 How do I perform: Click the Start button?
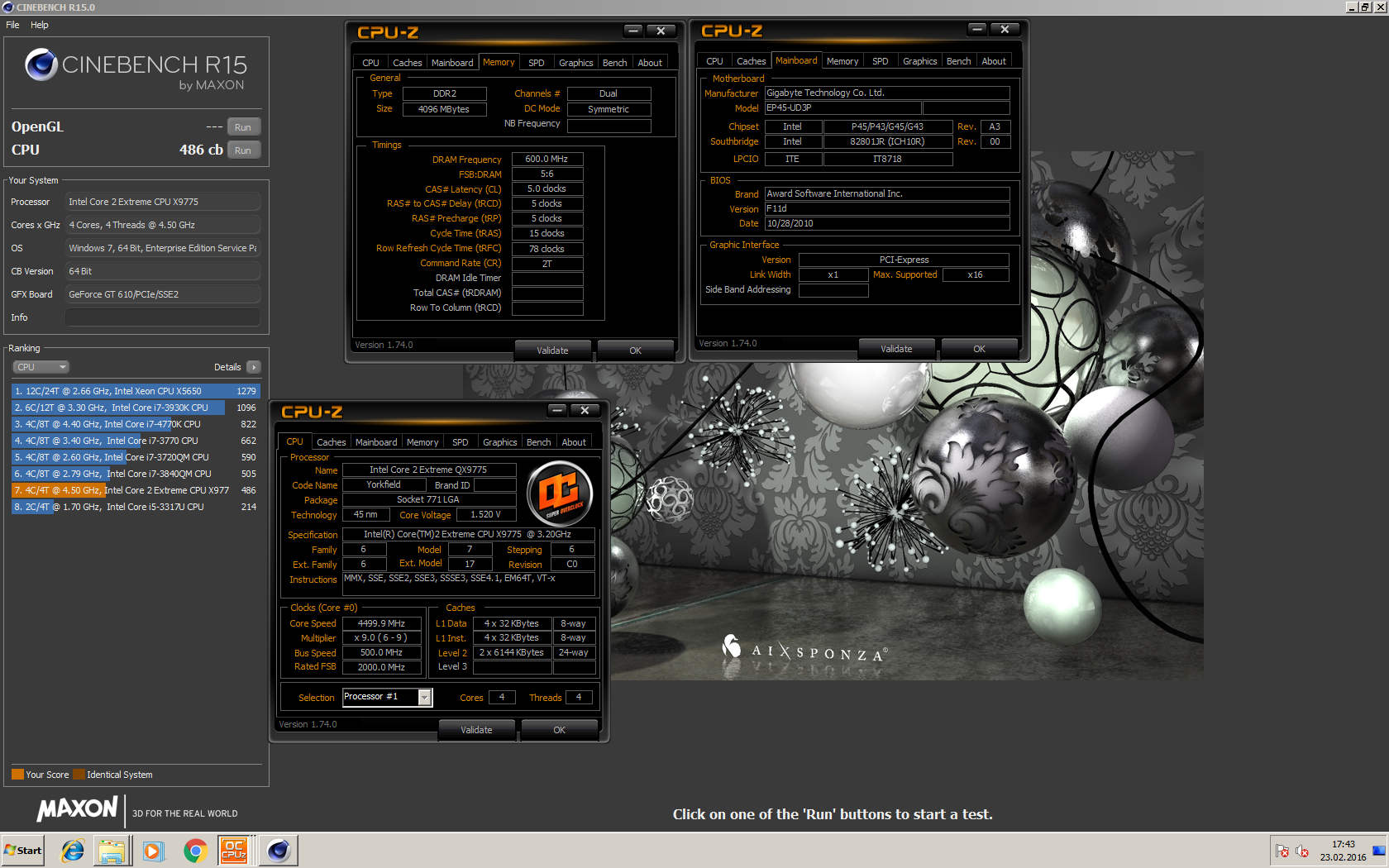[x=23, y=851]
